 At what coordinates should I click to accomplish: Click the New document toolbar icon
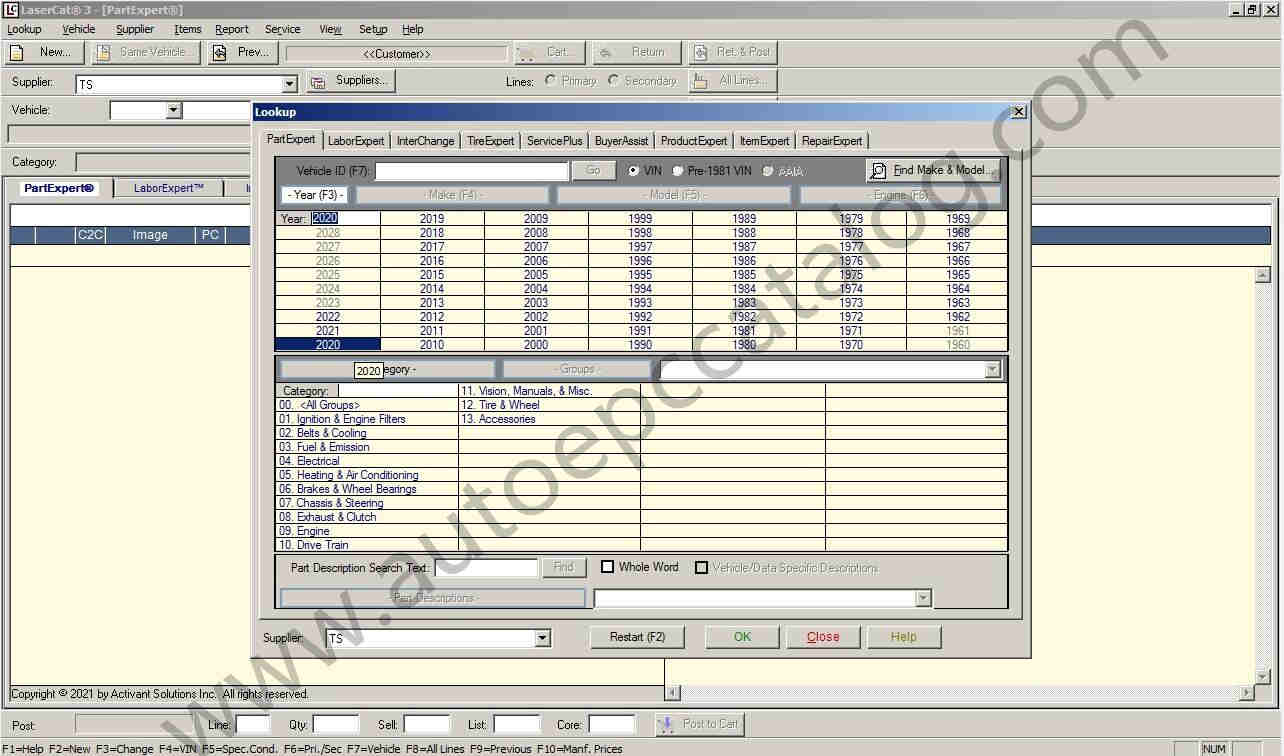coord(17,52)
